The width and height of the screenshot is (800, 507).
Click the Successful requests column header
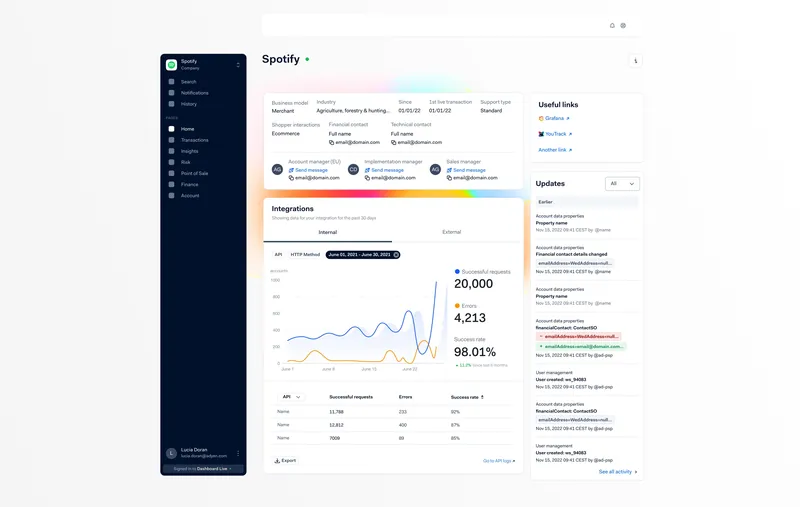pyautogui.click(x=351, y=397)
